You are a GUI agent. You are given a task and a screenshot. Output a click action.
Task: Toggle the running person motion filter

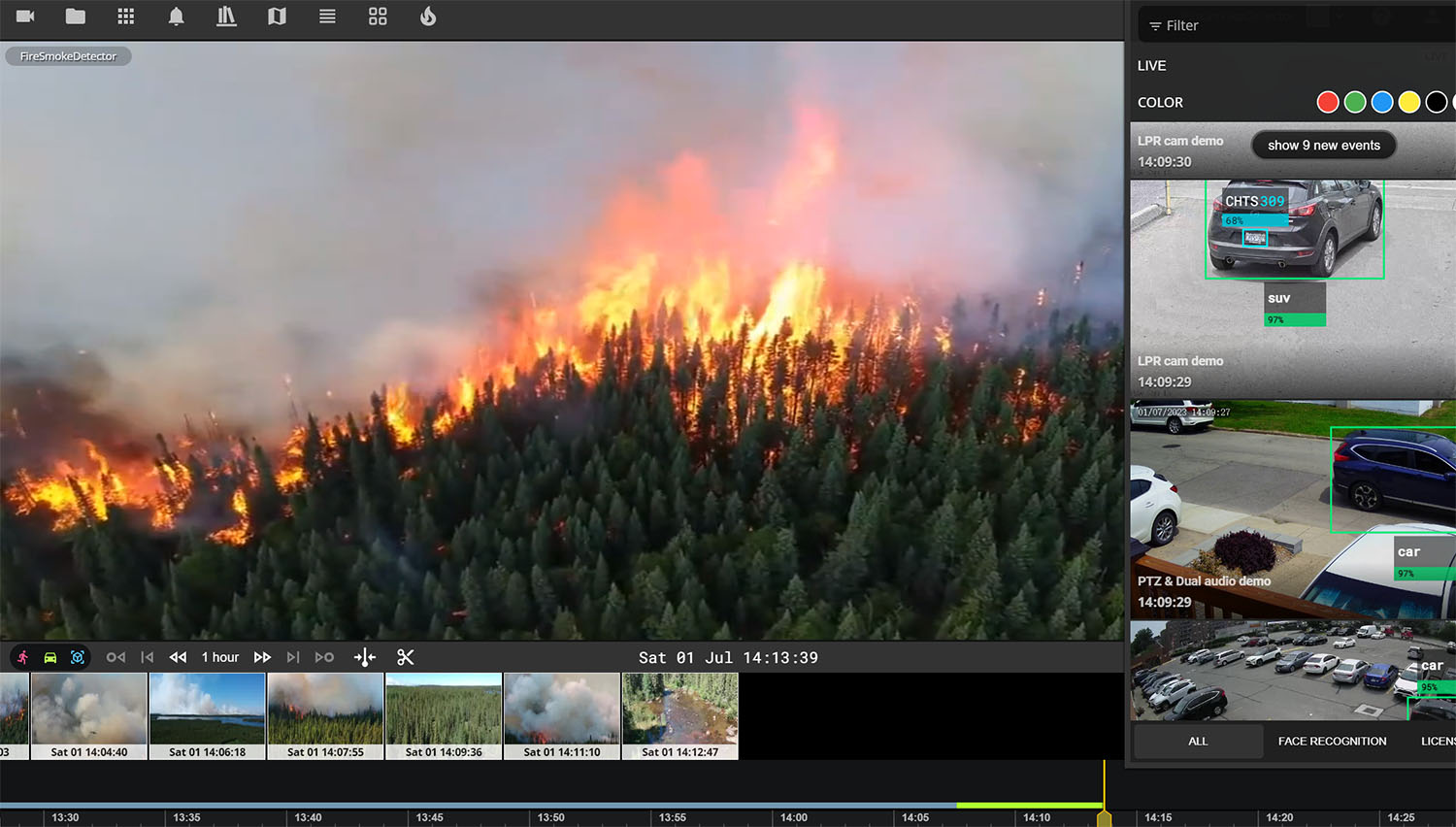(x=22, y=657)
